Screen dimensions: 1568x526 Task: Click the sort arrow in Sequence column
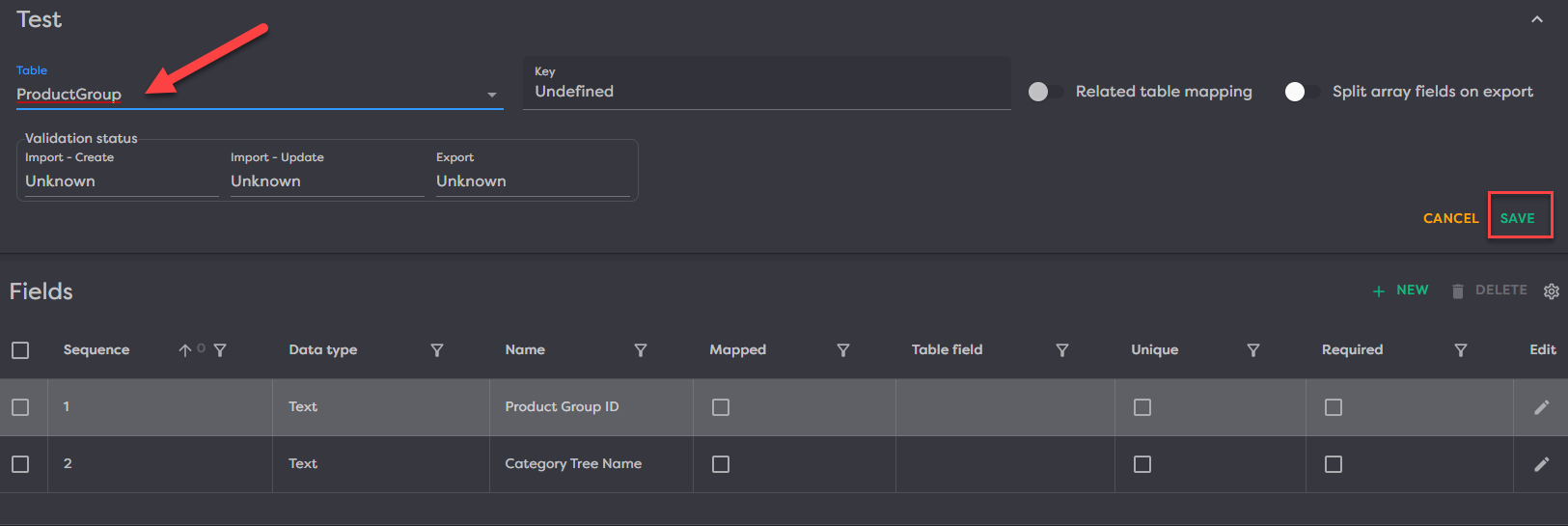(x=184, y=350)
